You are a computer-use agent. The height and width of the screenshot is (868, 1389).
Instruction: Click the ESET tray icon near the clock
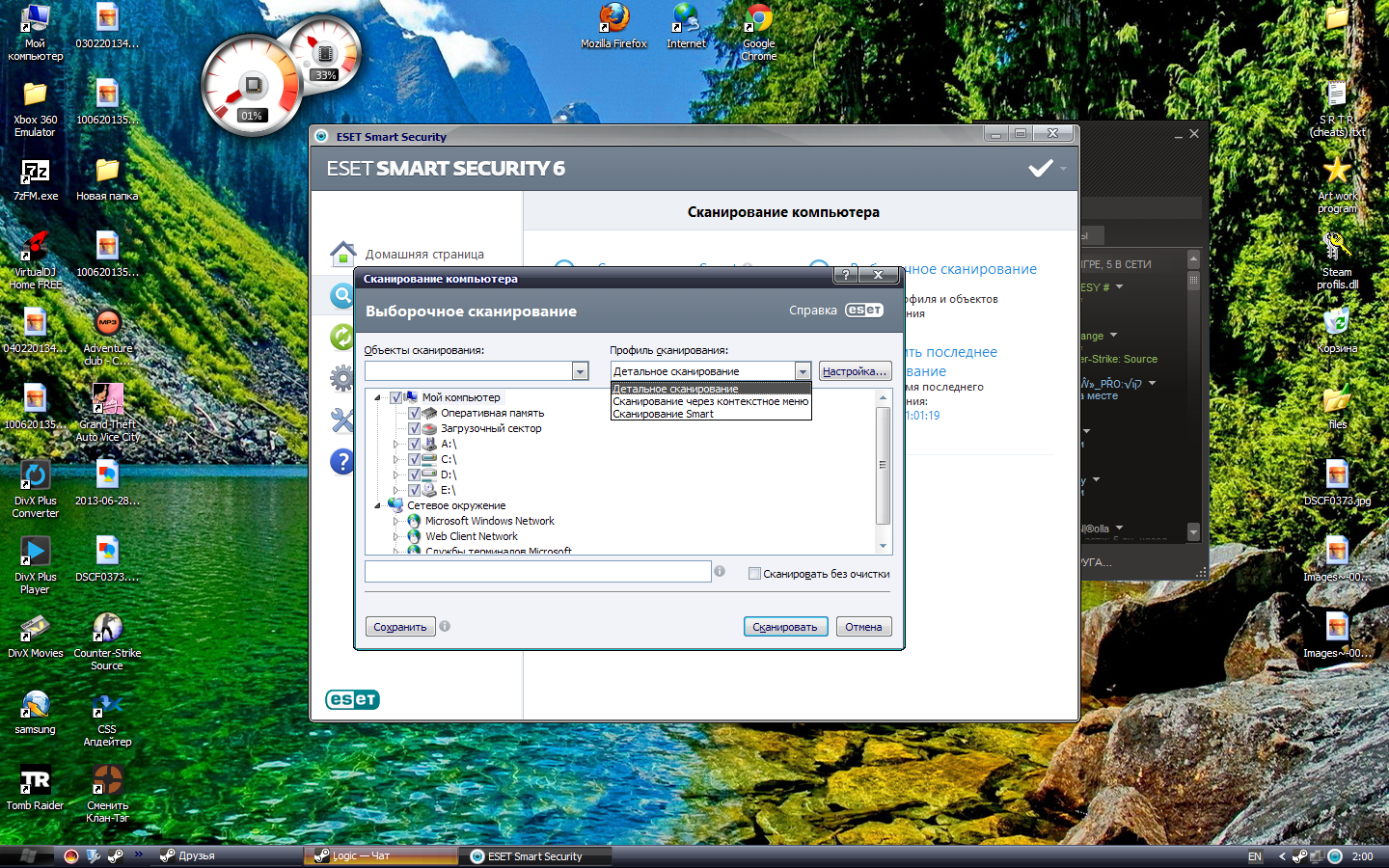(1335, 856)
